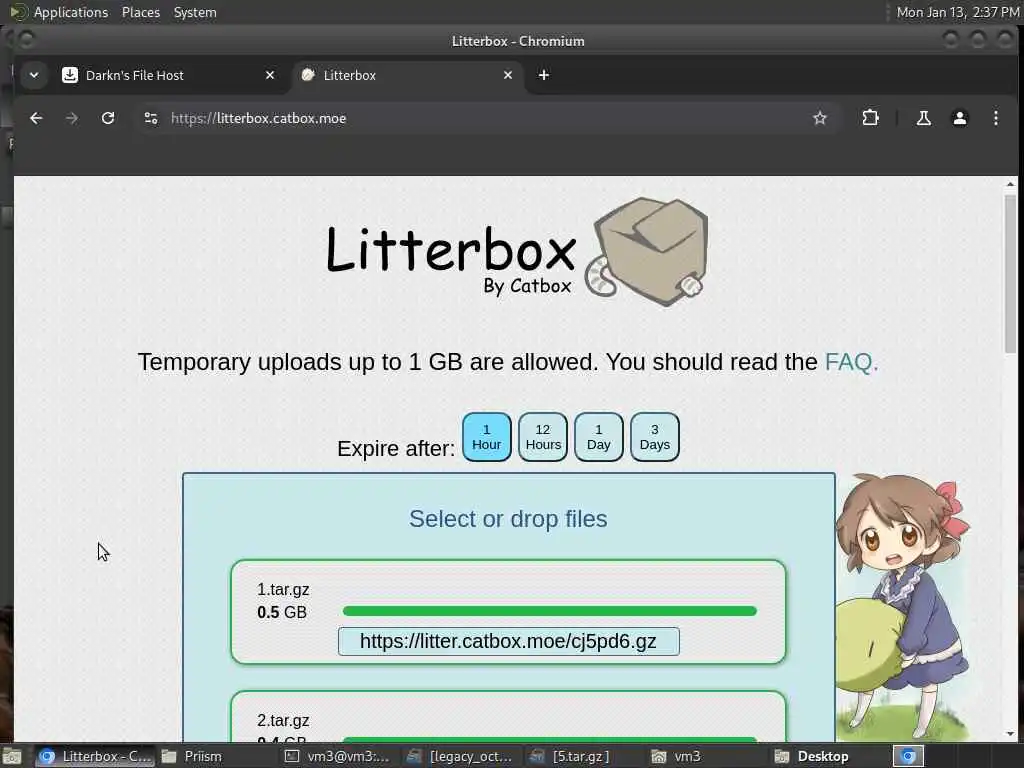This screenshot has height=768, width=1024.
Task: Expand the tab search dropdown arrow
Action: point(34,75)
